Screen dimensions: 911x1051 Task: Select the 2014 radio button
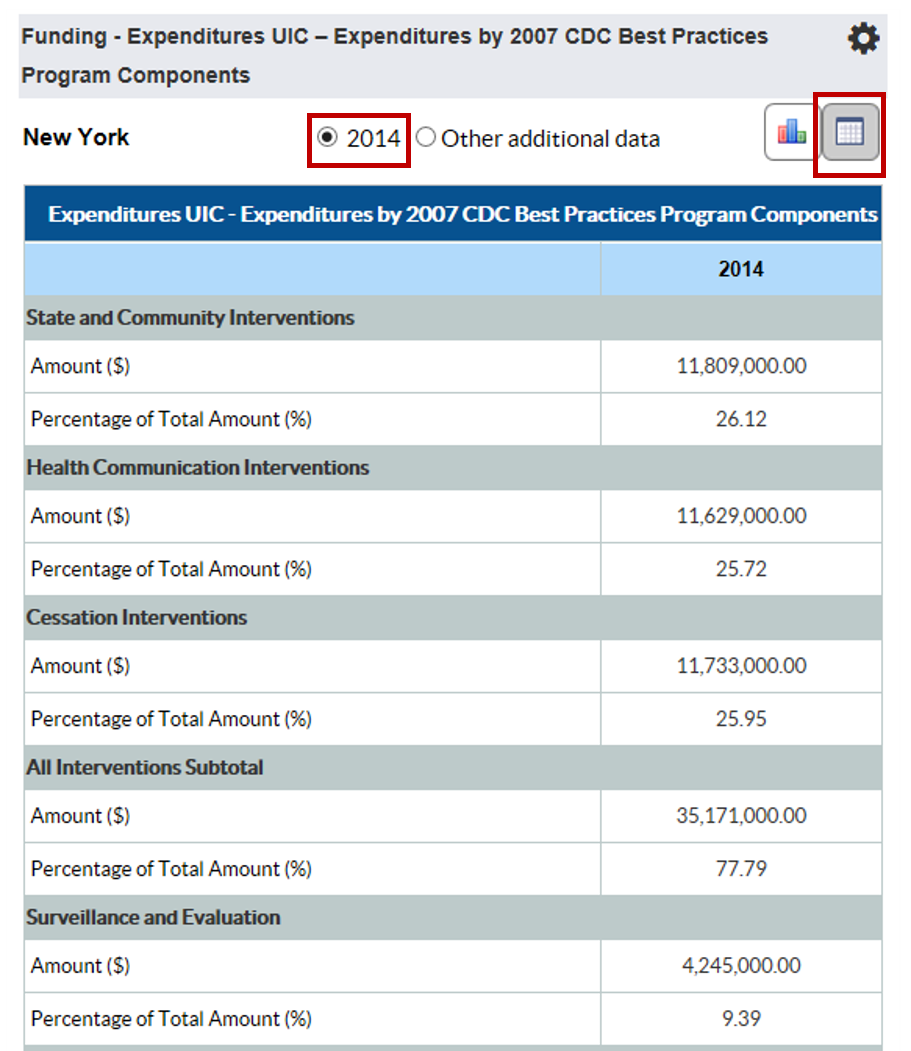coord(327,138)
